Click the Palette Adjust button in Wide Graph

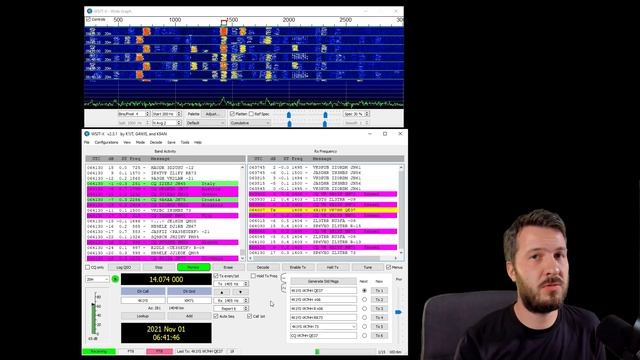[213, 114]
